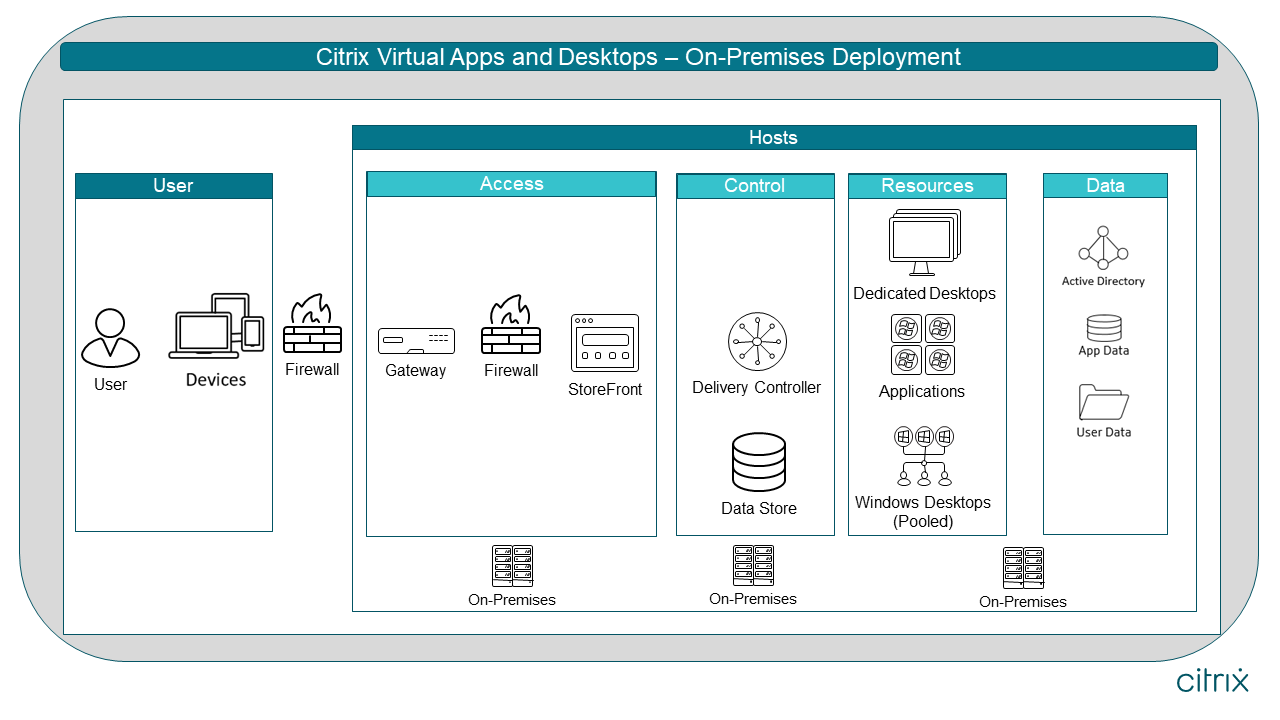Click the 'Delivery Controller' label
Image resolution: width=1280 pixels, height=720 pixels.
tap(757, 388)
